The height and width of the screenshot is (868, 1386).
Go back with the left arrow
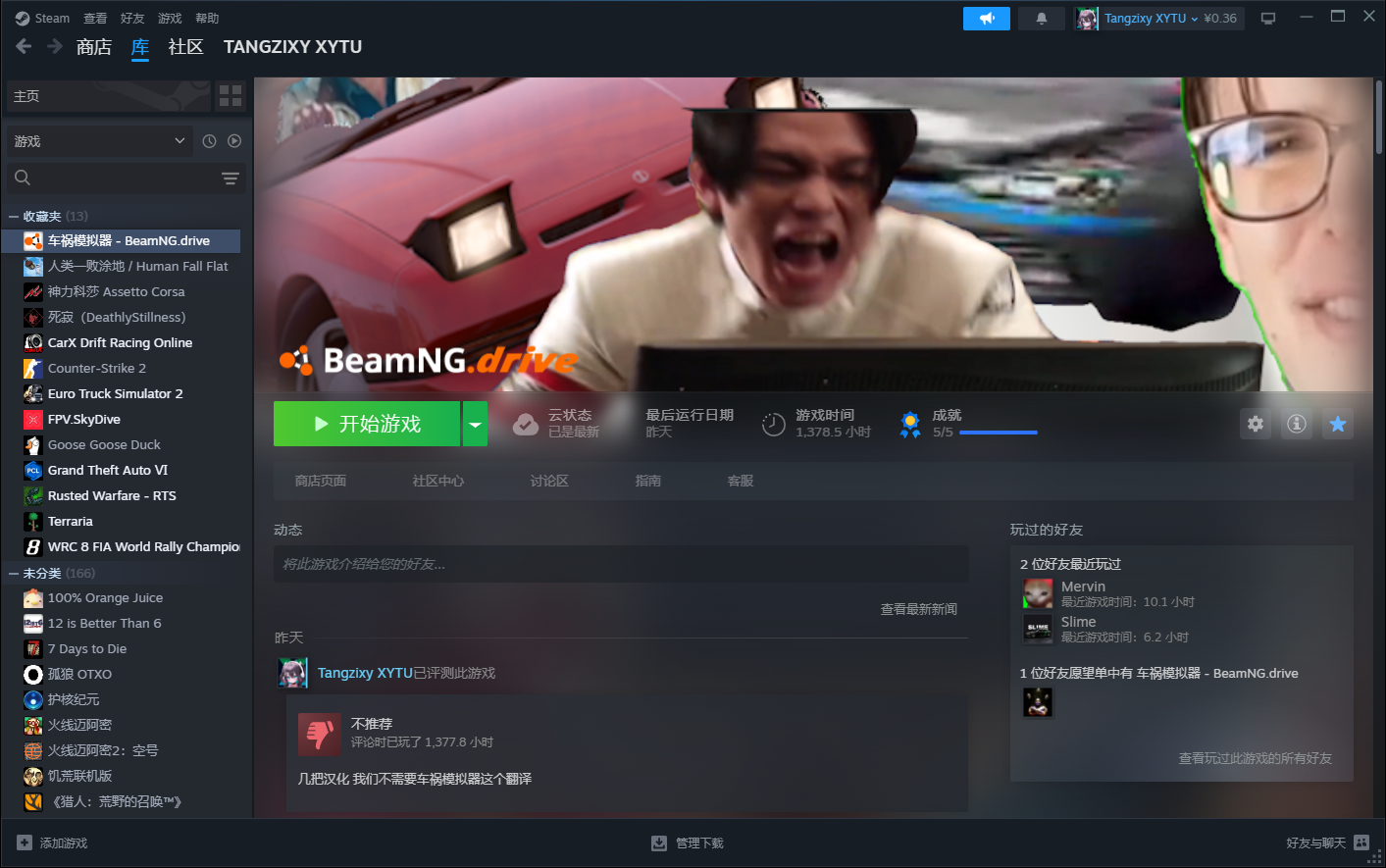pyautogui.click(x=25, y=46)
